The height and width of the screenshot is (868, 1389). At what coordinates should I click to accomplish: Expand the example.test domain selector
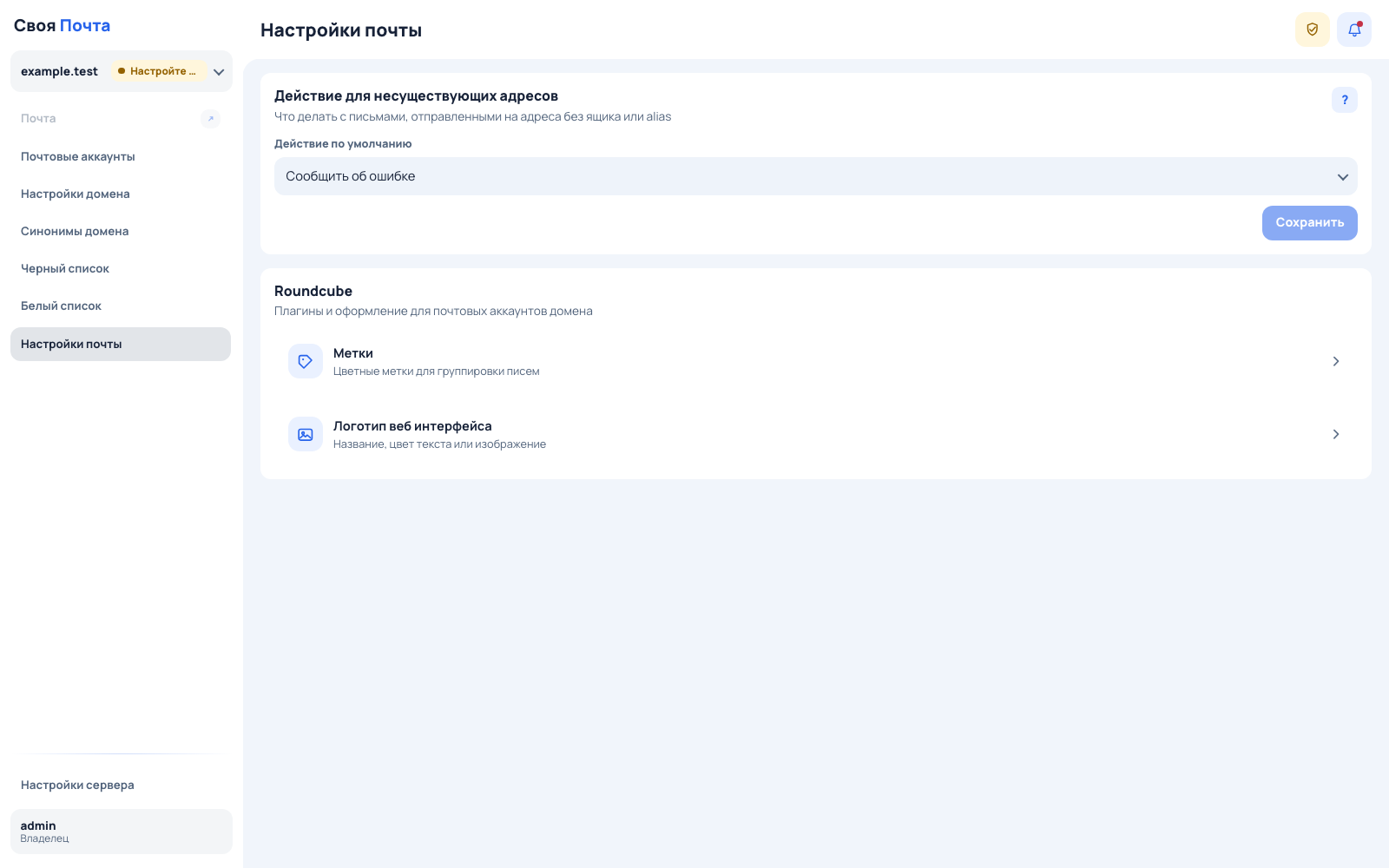122,71
